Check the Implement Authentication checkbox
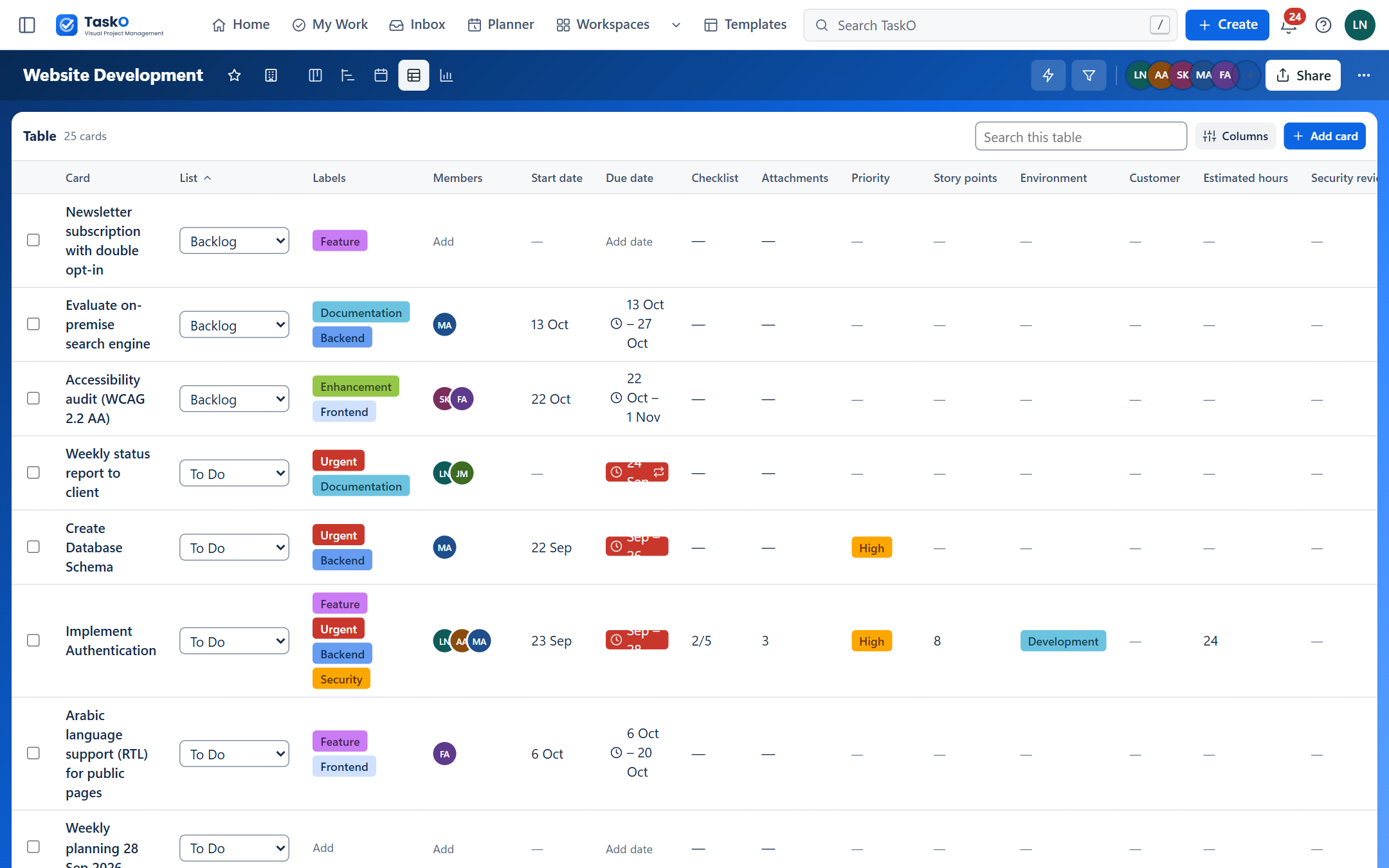 (x=33, y=640)
